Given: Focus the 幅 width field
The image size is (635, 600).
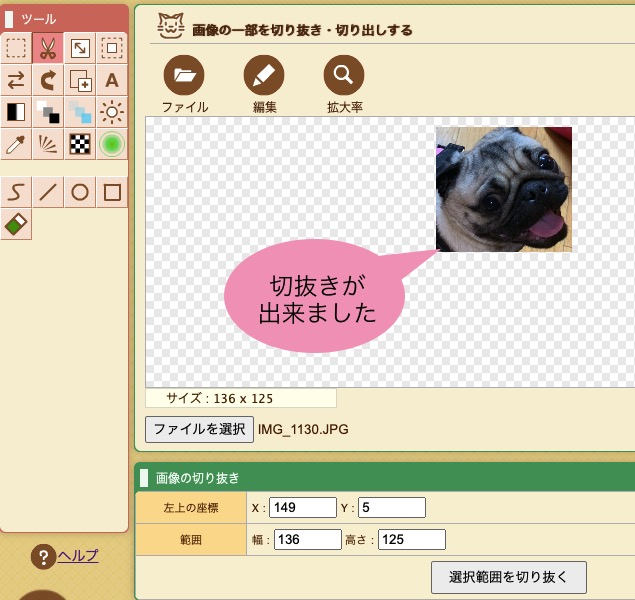Looking at the screenshot, I should 308,539.
